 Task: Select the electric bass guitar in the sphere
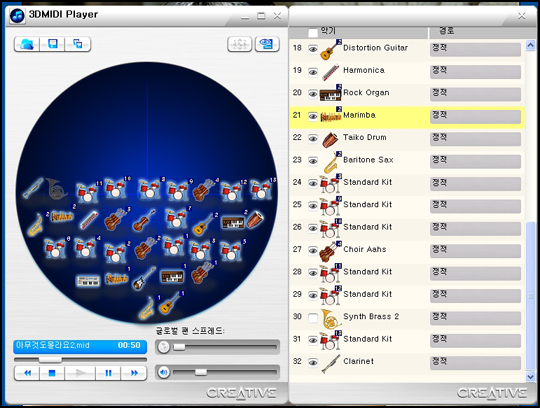144,278
